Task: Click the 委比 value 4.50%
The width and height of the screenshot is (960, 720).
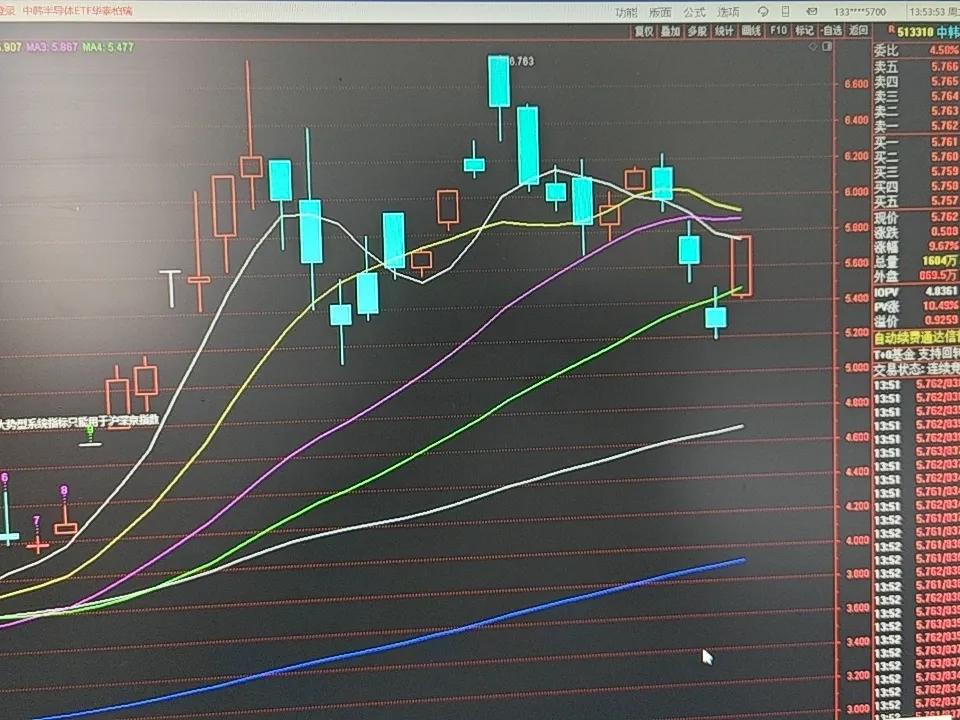Action: 943,50
